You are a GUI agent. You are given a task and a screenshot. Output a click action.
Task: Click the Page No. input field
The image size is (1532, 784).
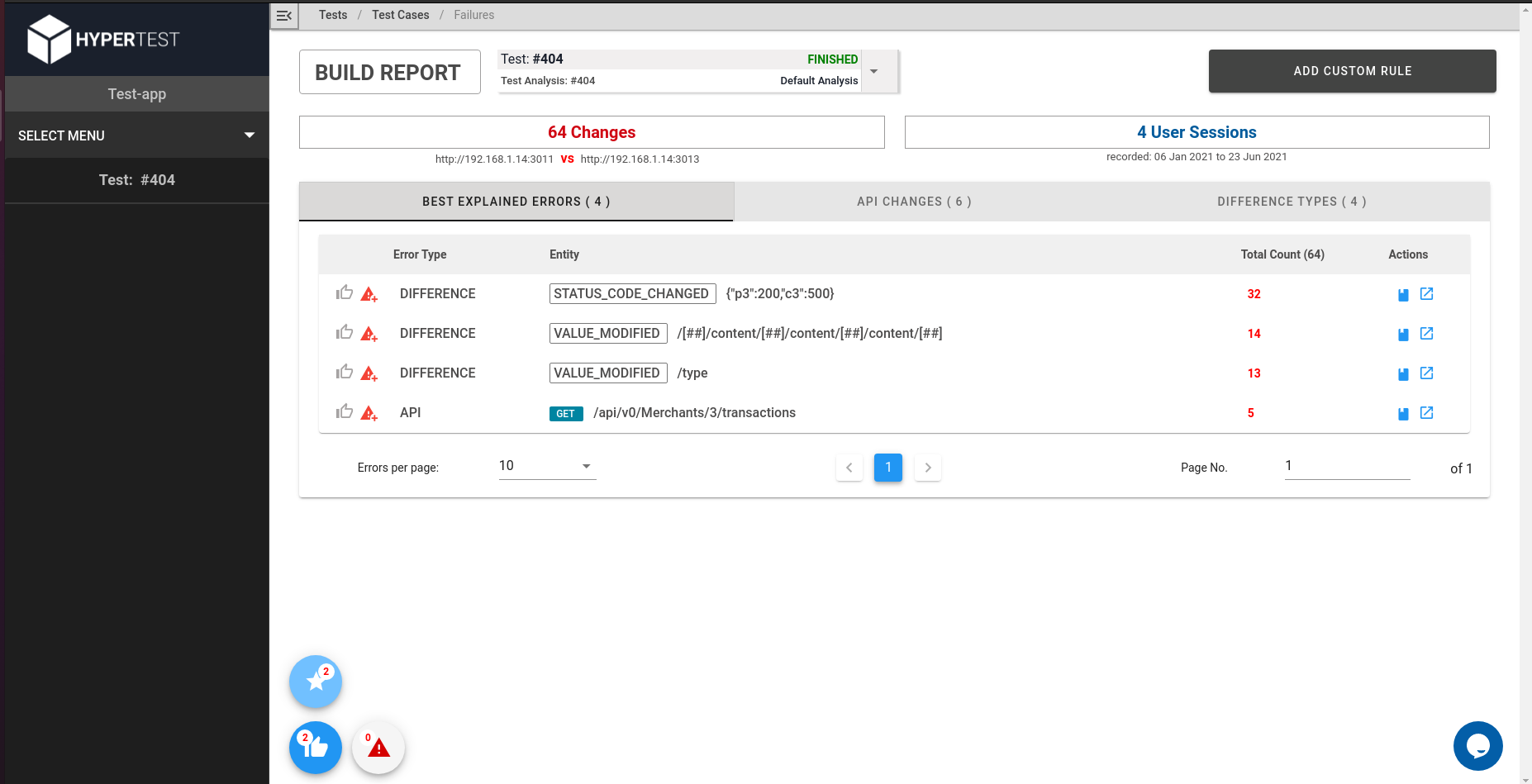(1347, 467)
